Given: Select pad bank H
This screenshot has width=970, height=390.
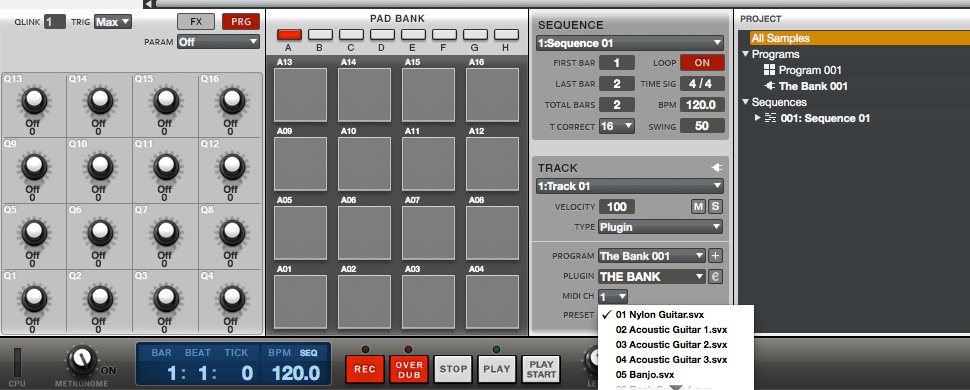Looking at the screenshot, I should 506,35.
